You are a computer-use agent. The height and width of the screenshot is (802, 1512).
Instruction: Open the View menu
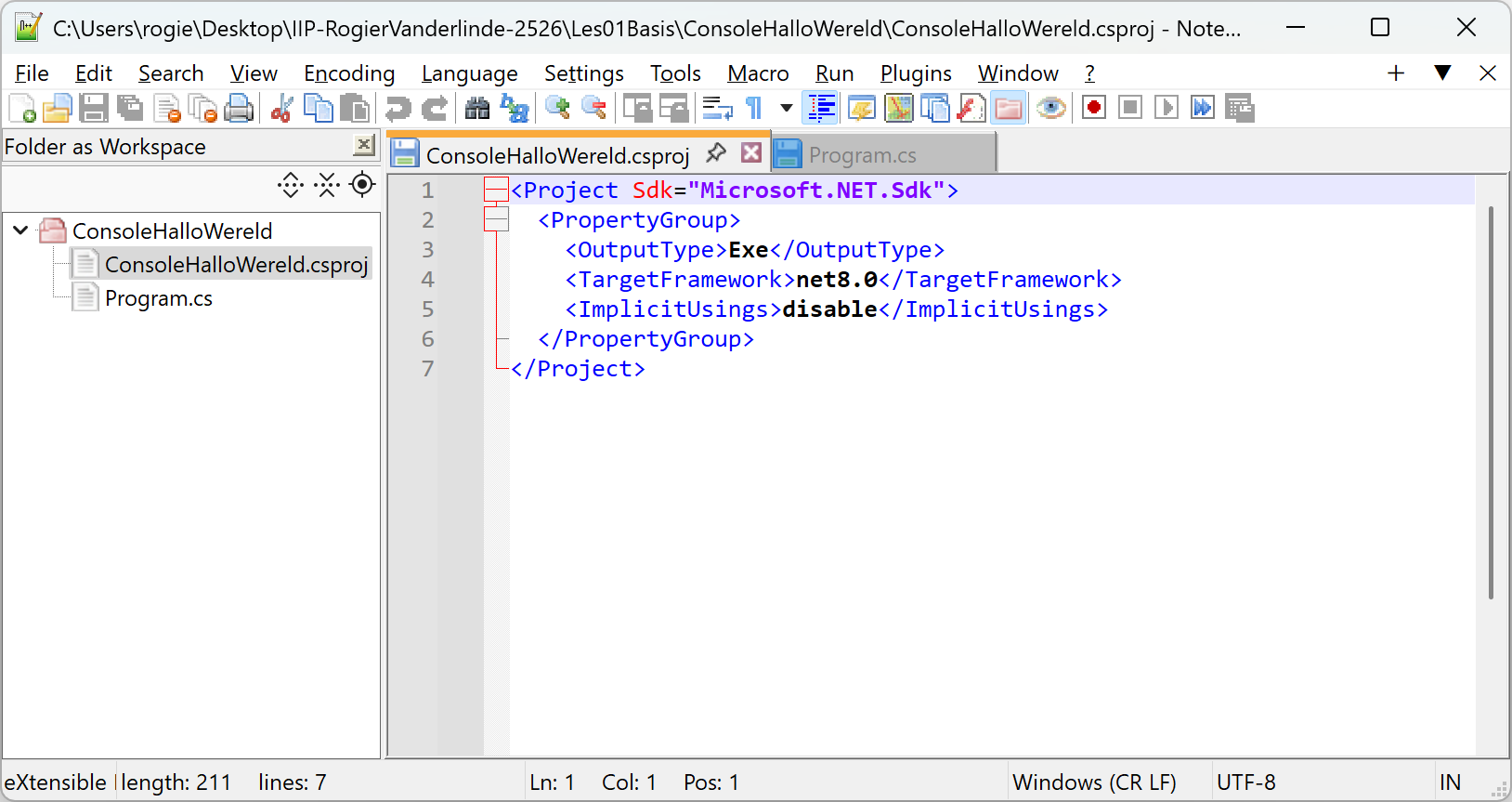tap(254, 73)
